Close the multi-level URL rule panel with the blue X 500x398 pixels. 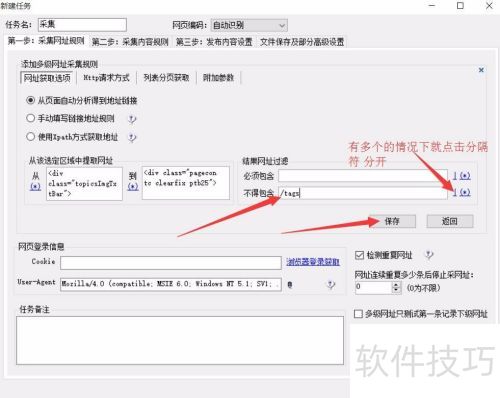481,70
